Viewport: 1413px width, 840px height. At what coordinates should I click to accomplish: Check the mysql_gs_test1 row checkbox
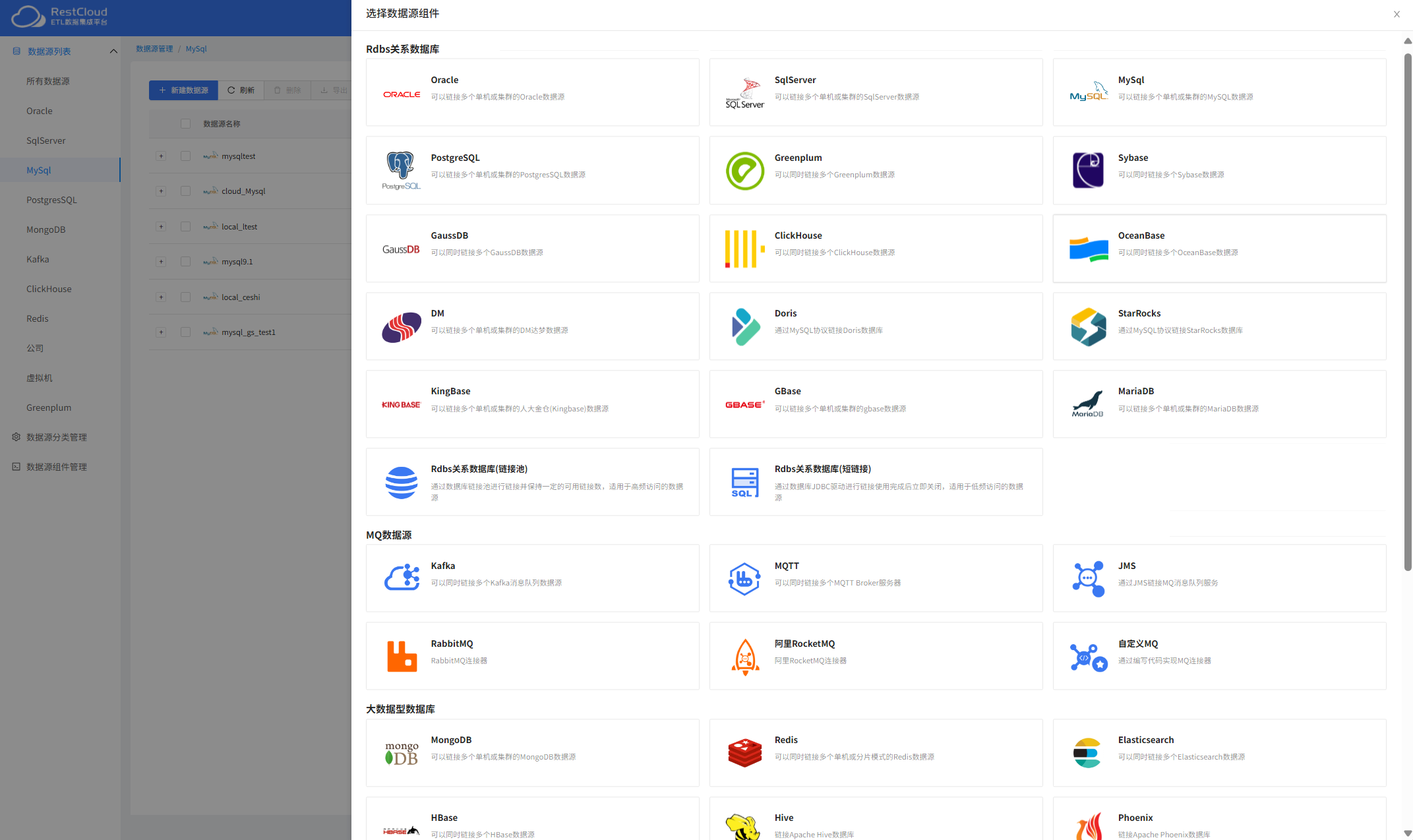pyautogui.click(x=185, y=332)
